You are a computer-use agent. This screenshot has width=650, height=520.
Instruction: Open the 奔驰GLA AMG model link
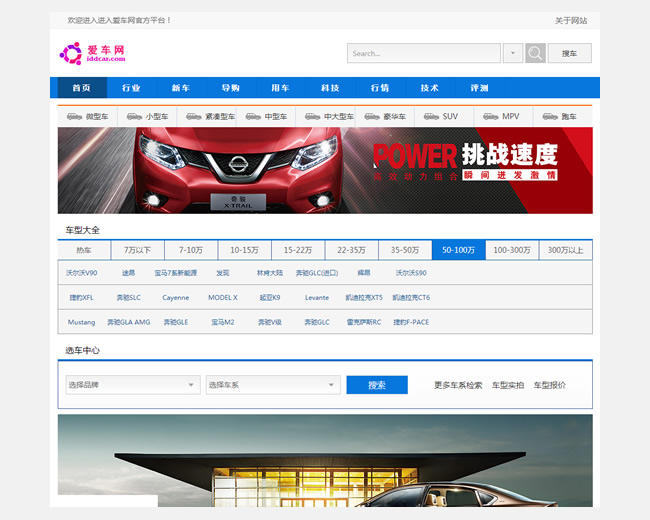click(129, 322)
